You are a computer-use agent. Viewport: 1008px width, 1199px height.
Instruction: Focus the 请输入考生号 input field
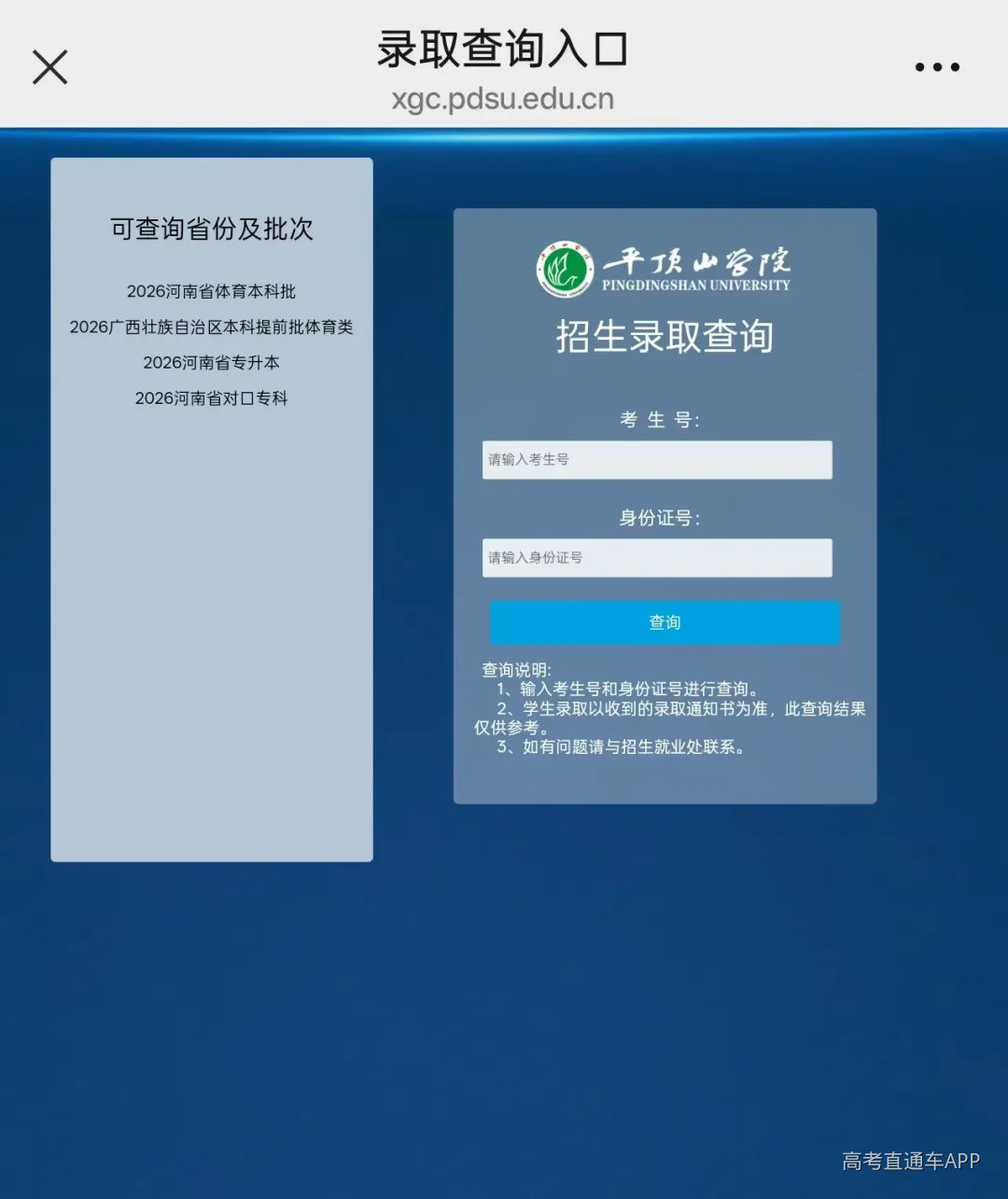coord(657,460)
